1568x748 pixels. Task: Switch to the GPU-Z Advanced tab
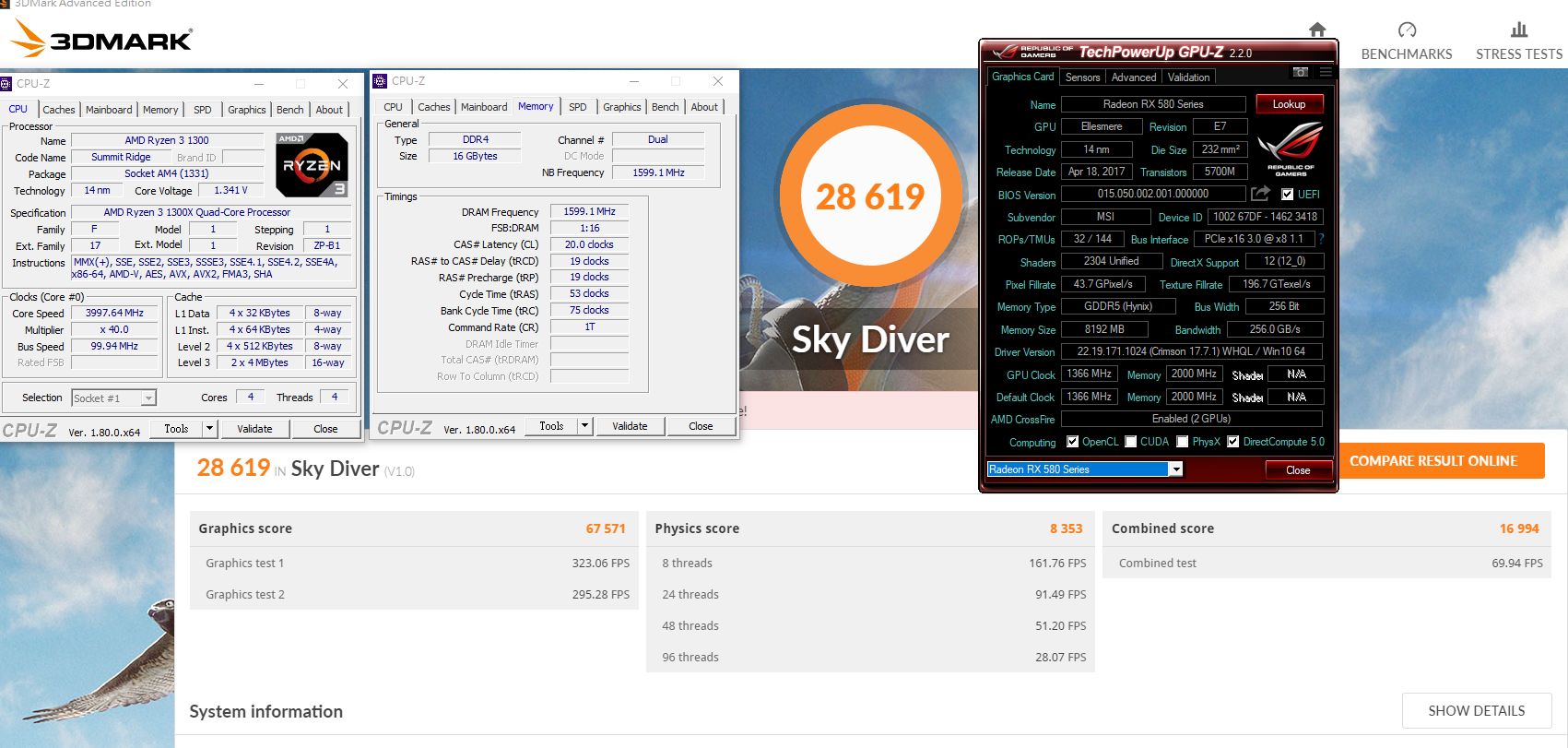click(1134, 77)
